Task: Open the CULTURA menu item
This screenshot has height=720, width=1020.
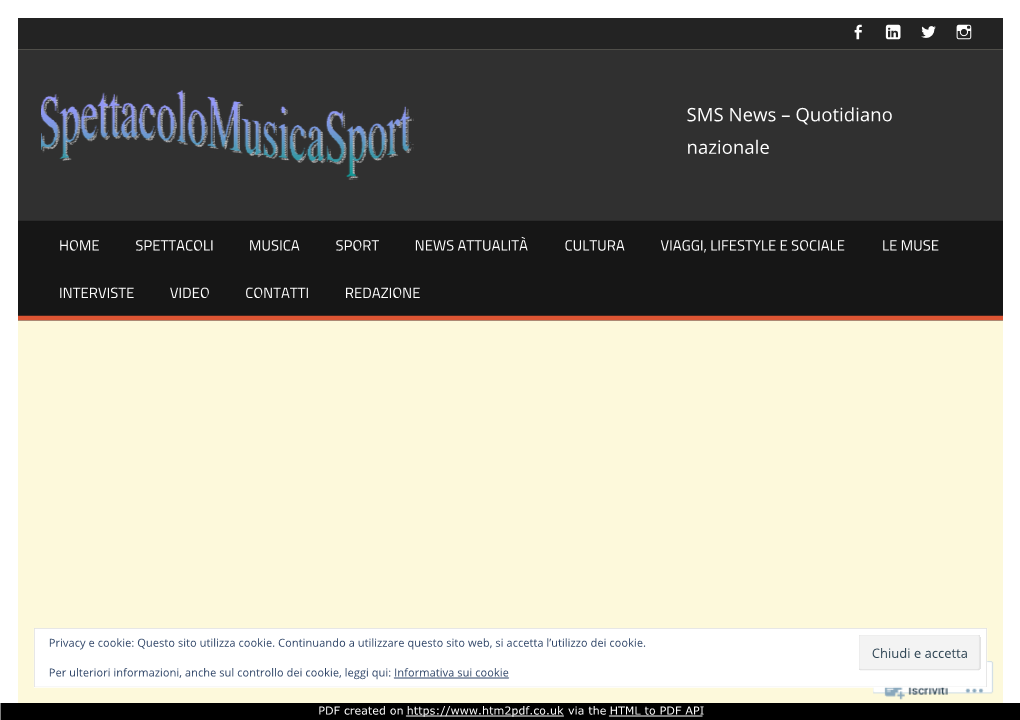Action: [x=594, y=245]
